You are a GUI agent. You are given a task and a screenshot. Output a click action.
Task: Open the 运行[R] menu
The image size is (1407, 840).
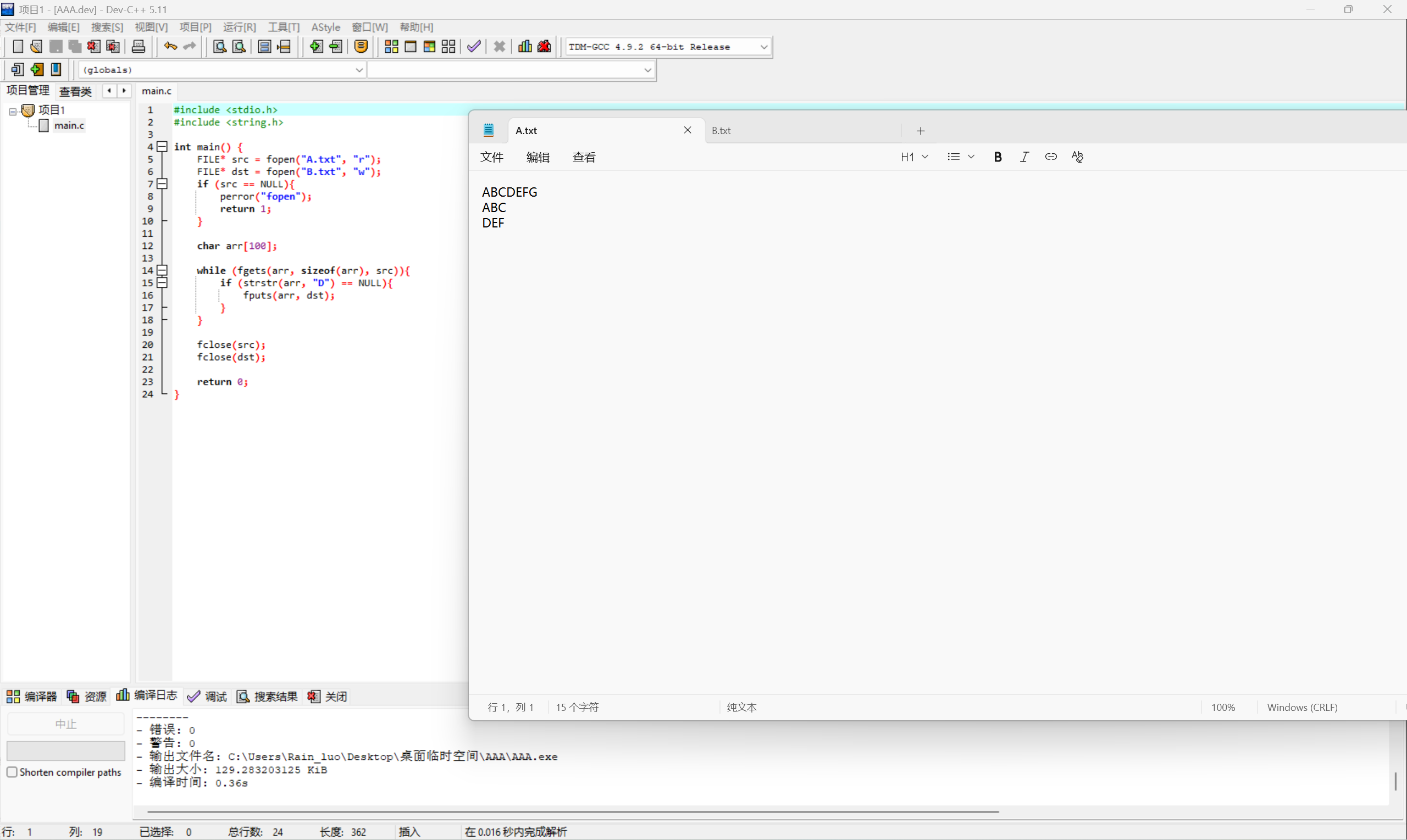pyautogui.click(x=239, y=27)
